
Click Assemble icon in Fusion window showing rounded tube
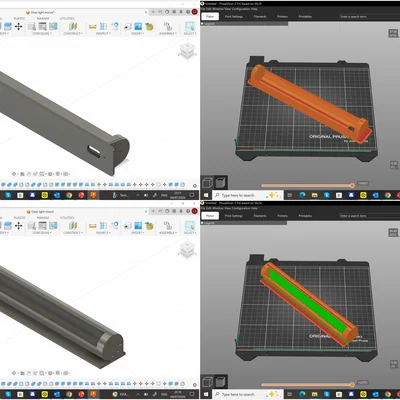pos(168,226)
